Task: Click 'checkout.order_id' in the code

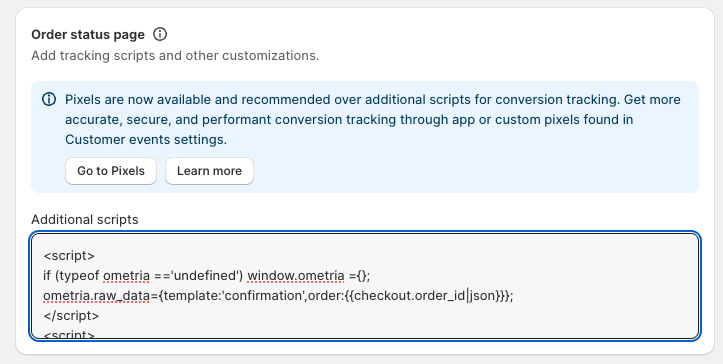Action: pyautogui.click(x=409, y=296)
